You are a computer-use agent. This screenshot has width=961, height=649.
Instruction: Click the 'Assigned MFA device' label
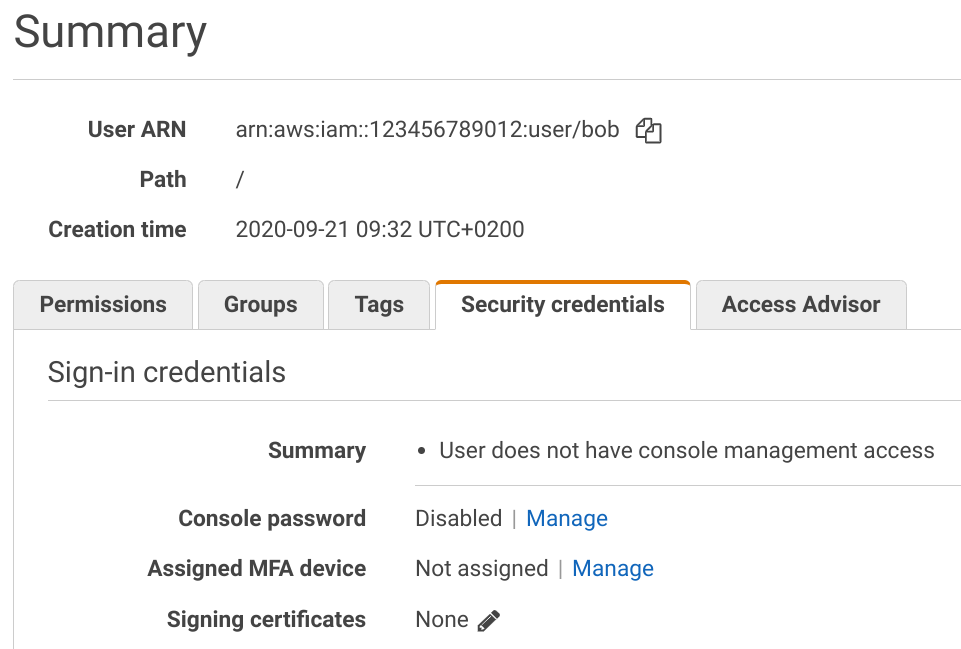click(x=257, y=569)
